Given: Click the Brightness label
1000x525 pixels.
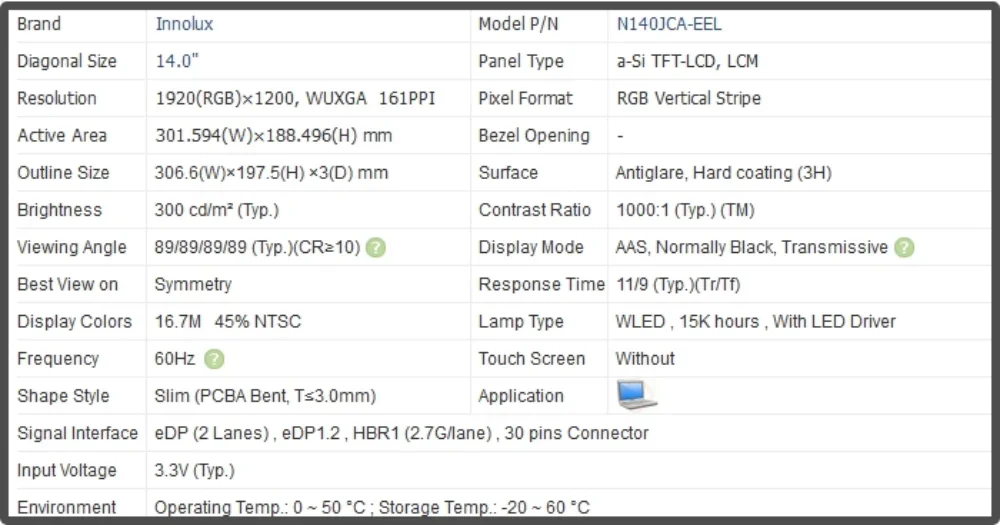Looking at the screenshot, I should (x=59, y=210).
